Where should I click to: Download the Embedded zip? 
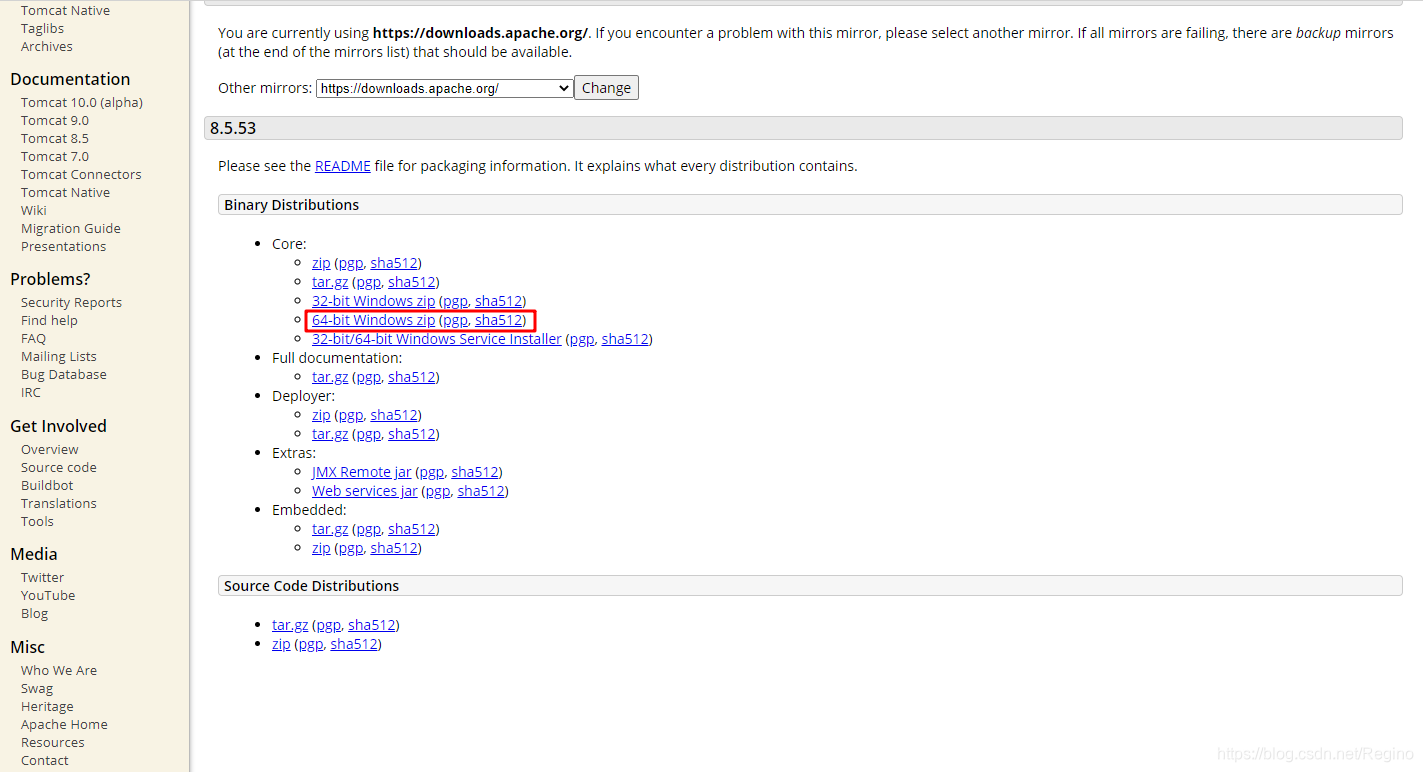(321, 548)
